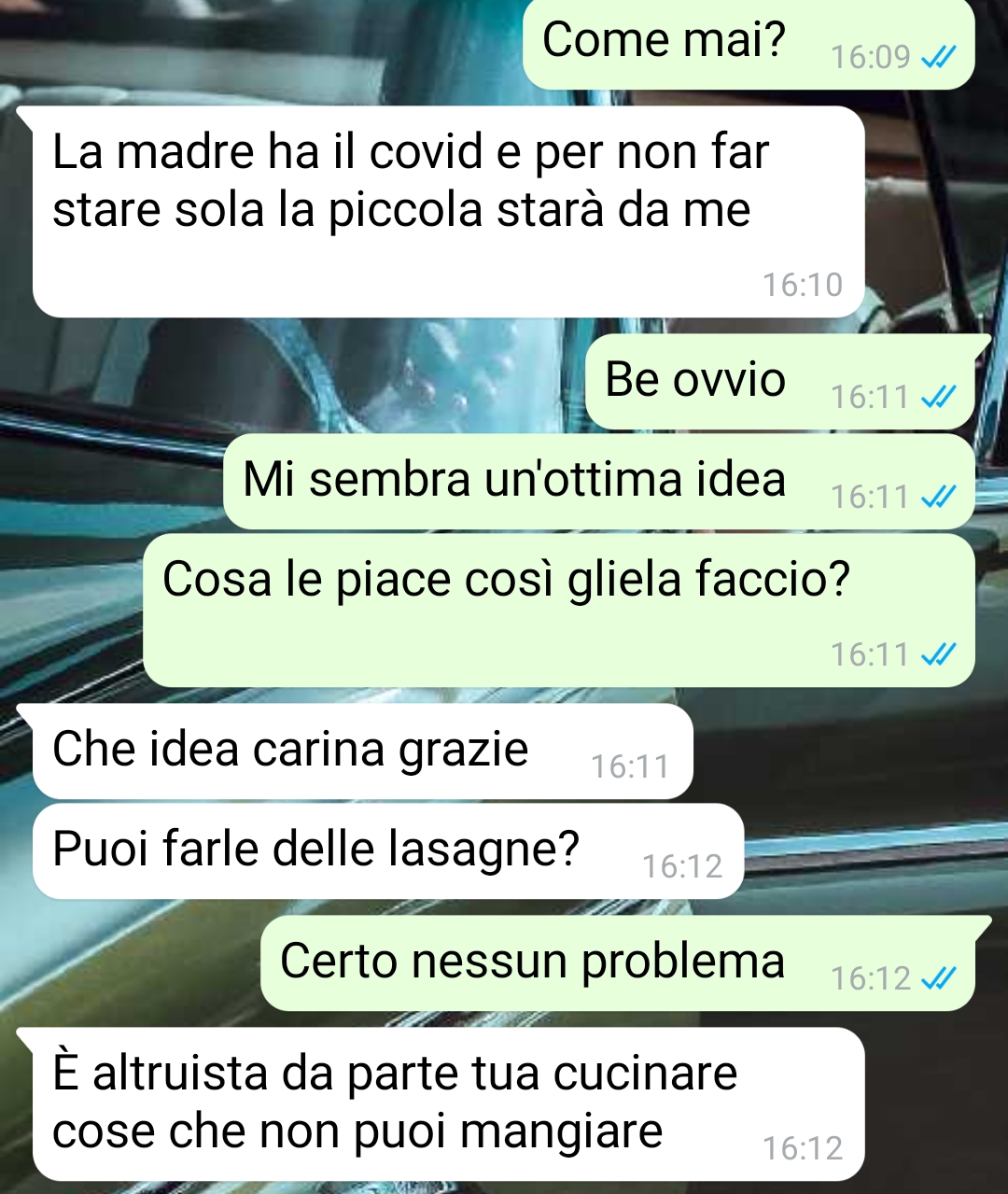The width and height of the screenshot is (1008, 1194).
Task: Tap the 16:11 timestamp on 'Che idea carina grazie'
Action: pyautogui.click(x=630, y=767)
